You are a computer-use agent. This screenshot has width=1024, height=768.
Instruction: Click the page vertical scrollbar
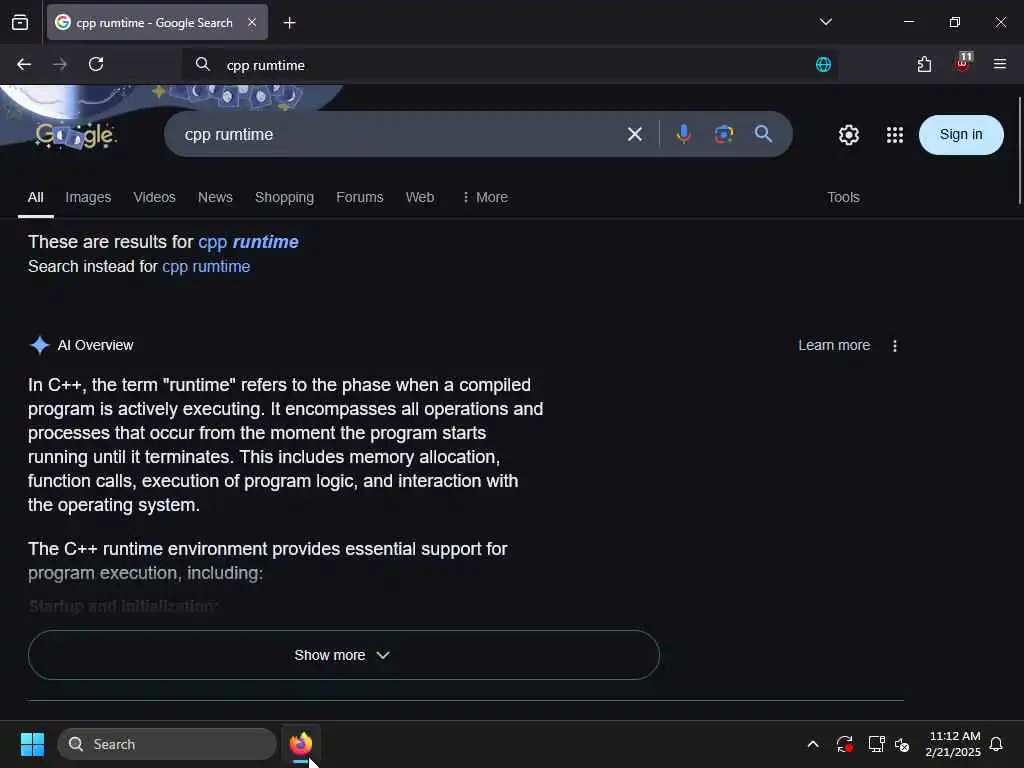(1019, 150)
